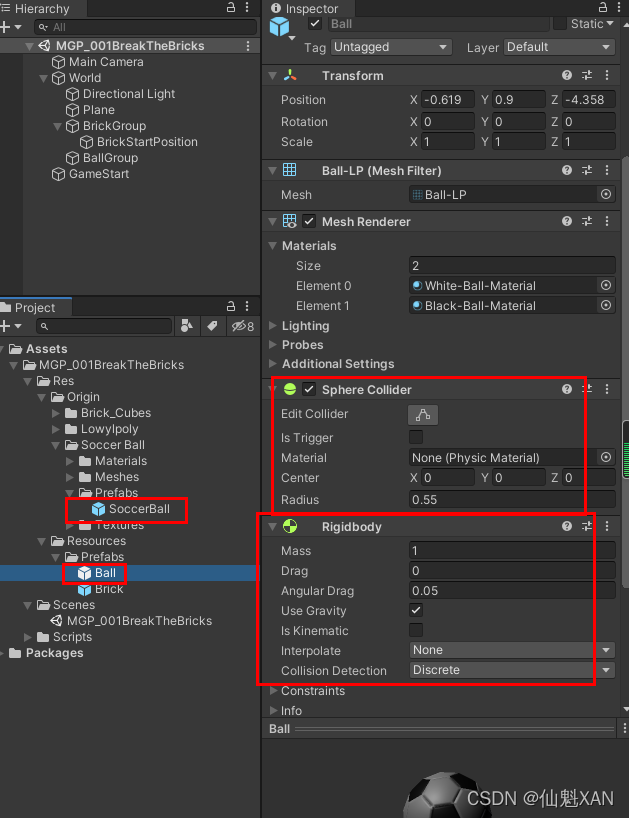The image size is (629, 818).
Task: Open the Interpolate dropdown
Action: pyautogui.click(x=512, y=650)
